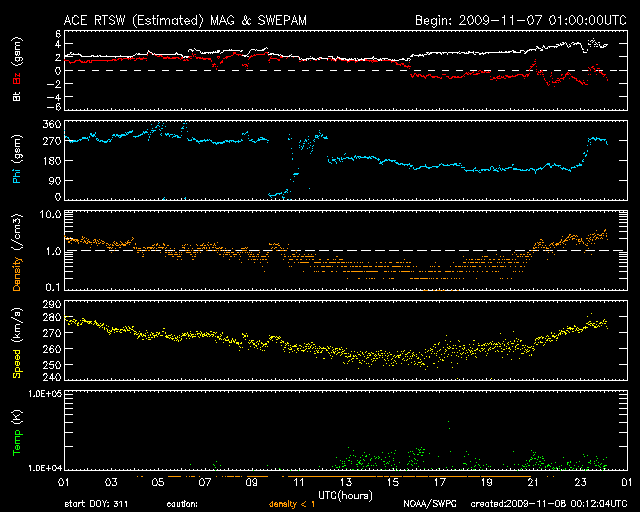This screenshot has width=640, height=512.
Task: Click the 'UTC(hours)' x-axis label
Action: pyautogui.click(x=345, y=496)
